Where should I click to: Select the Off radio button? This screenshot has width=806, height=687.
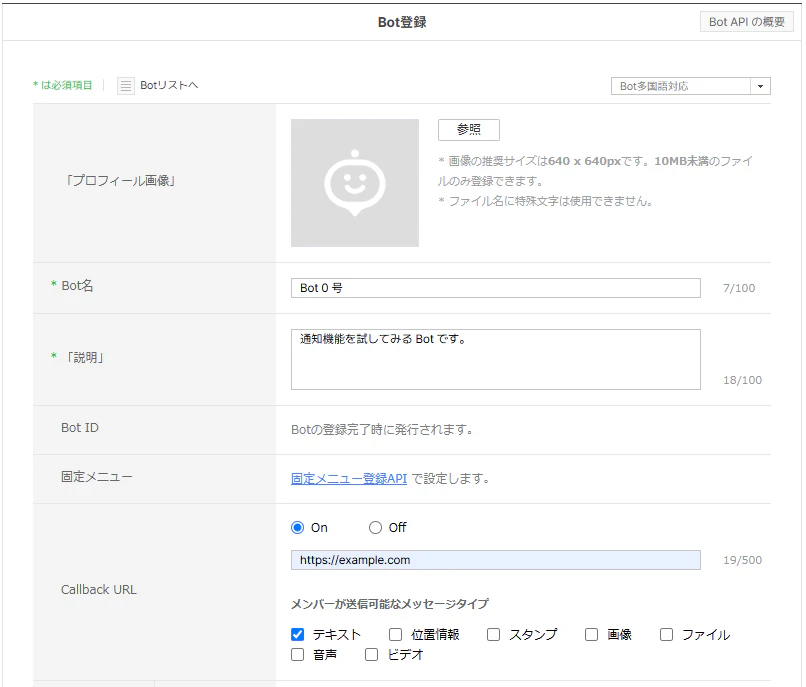tap(375, 528)
